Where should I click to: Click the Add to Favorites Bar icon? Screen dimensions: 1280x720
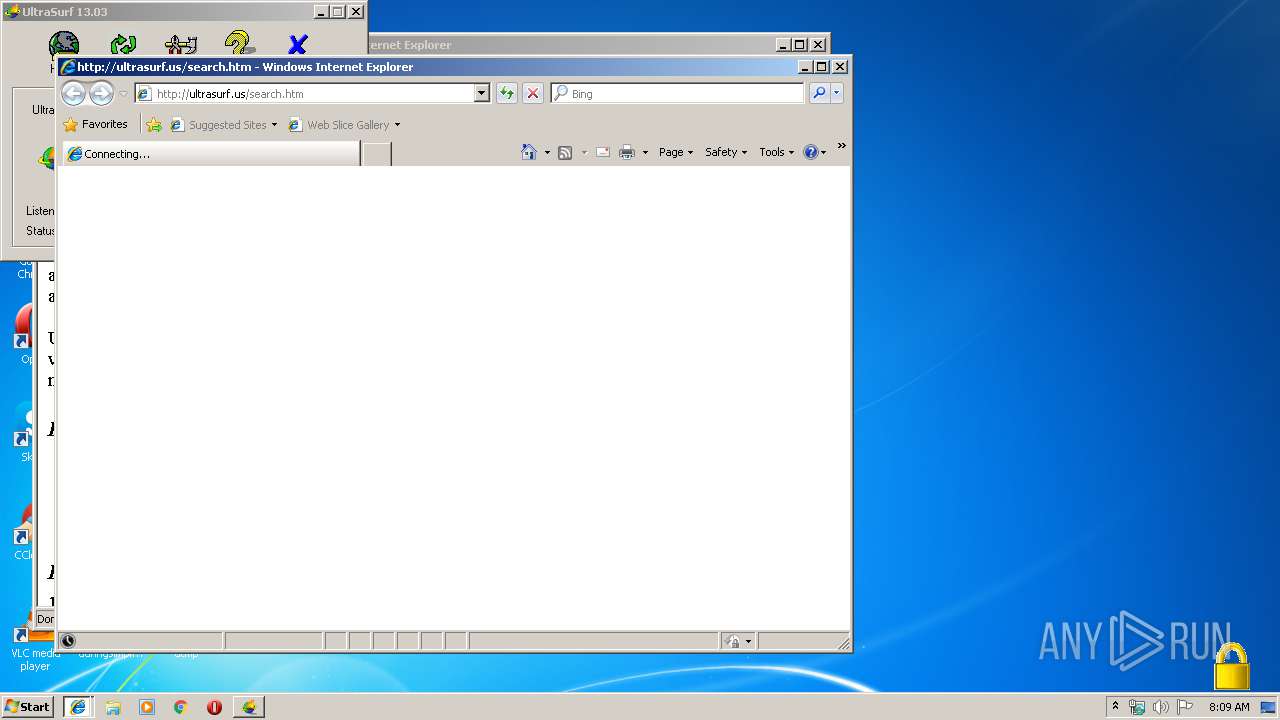coord(153,125)
